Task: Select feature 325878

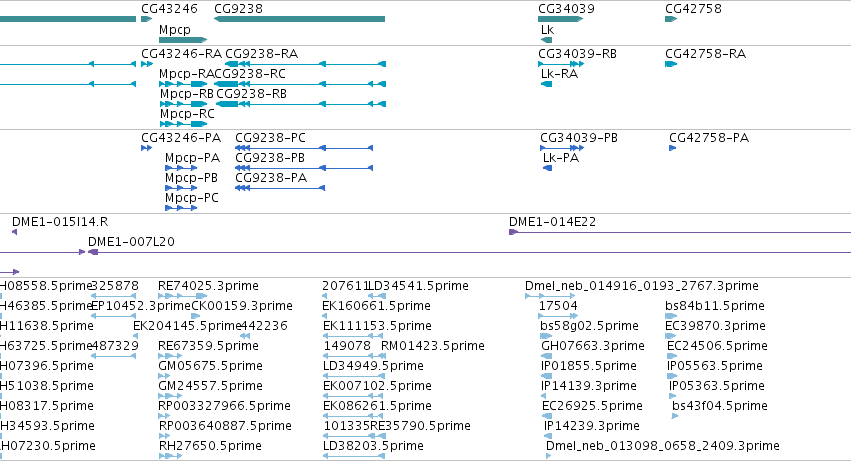Action: [115, 286]
